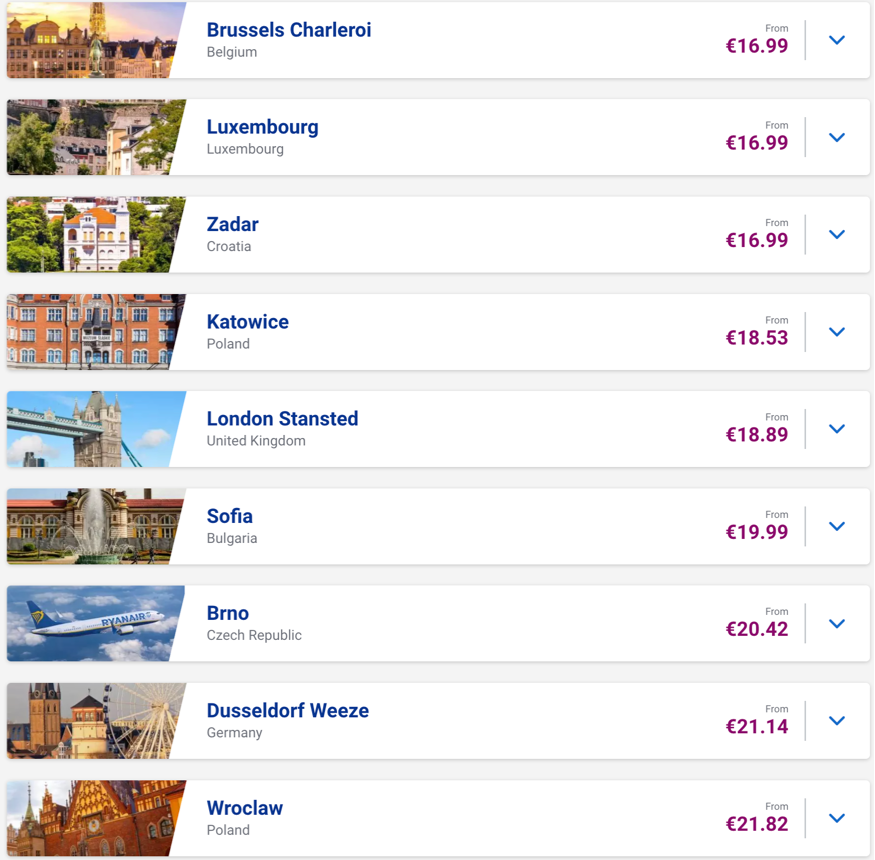Viewport: 875px width, 860px height.
Task: Click the €21.82 Wroclaw fare price
Action: 757,824
